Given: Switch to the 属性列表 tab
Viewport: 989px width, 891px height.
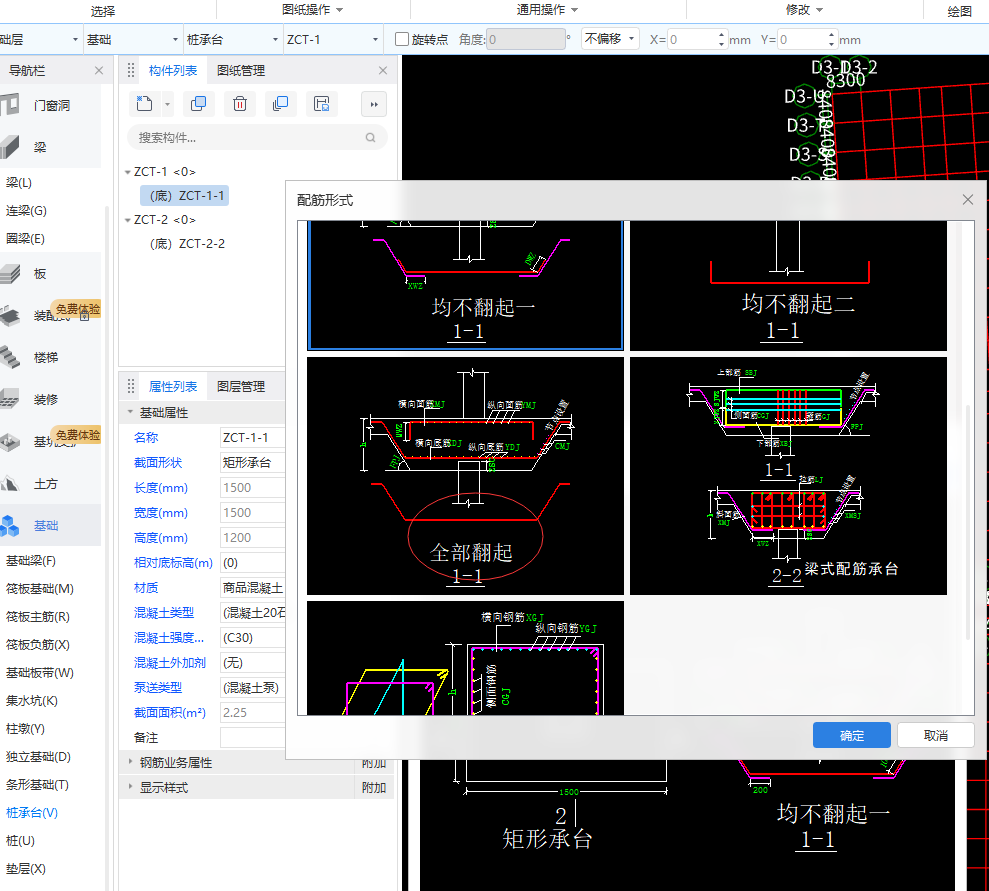Looking at the screenshot, I should (173, 387).
